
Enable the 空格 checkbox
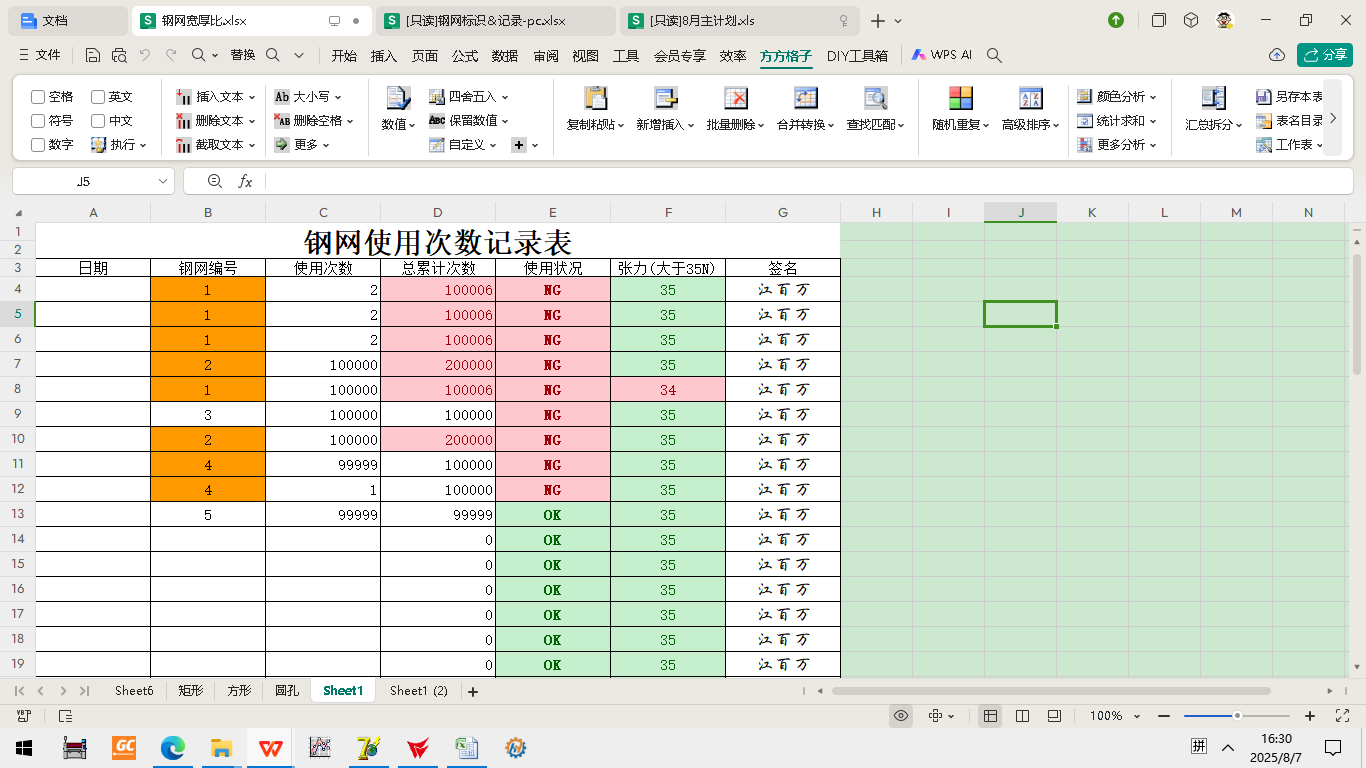pos(38,97)
